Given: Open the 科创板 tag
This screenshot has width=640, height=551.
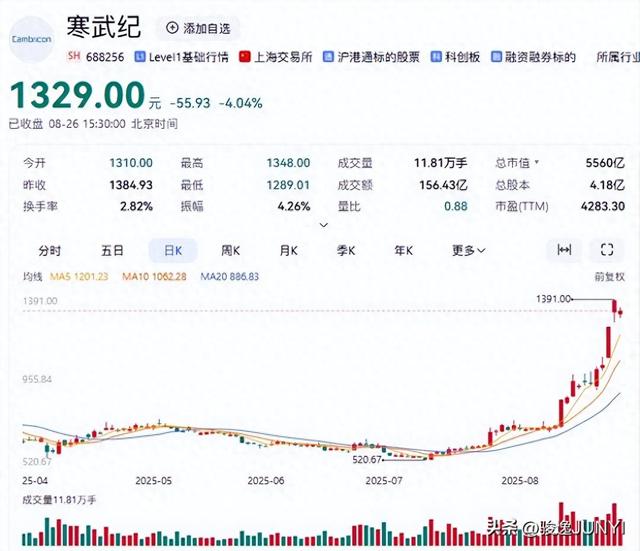Looking at the screenshot, I should [456, 57].
